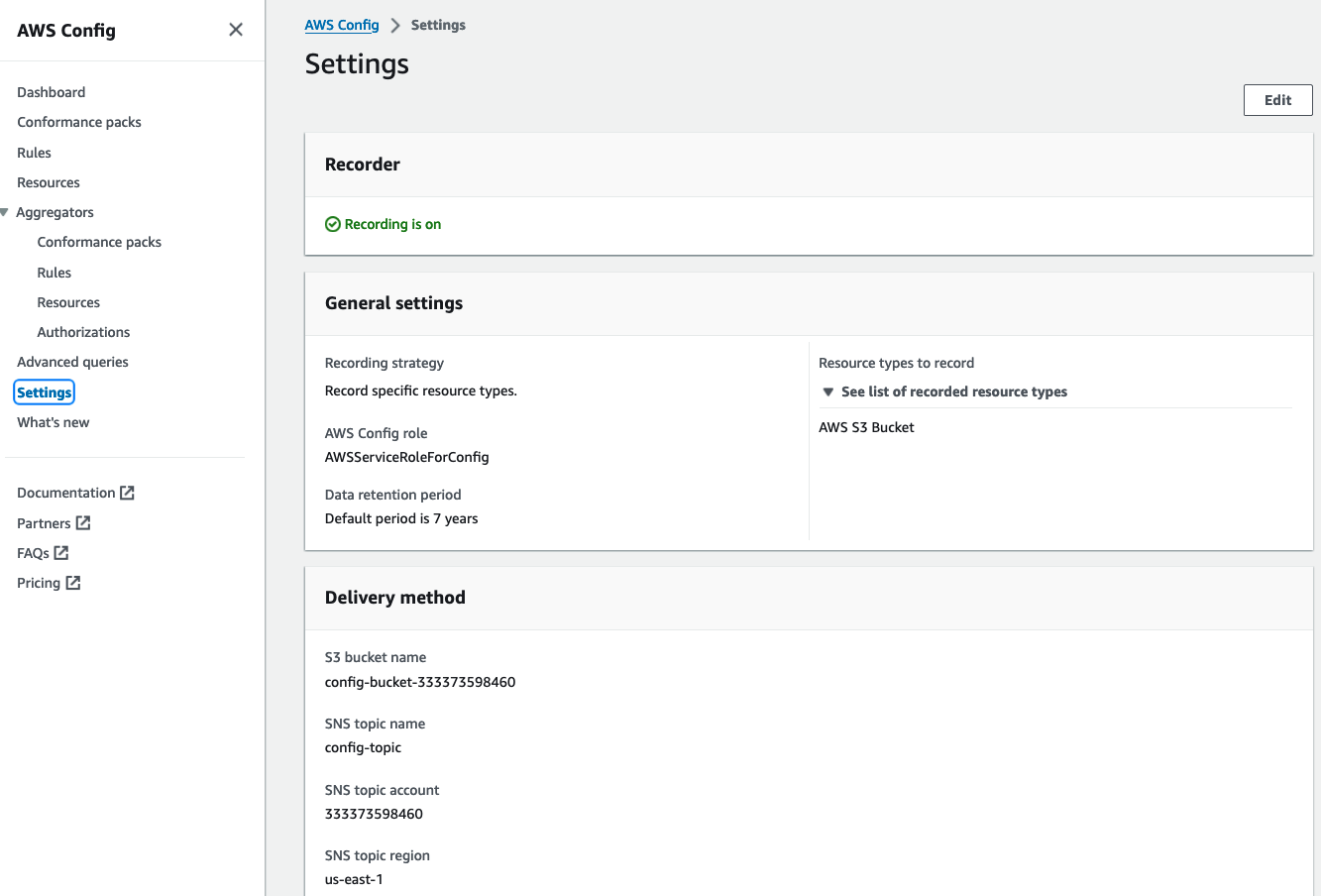Image resolution: width=1321 pixels, height=896 pixels.
Task: Open Advanced queries page
Action: [72, 362]
